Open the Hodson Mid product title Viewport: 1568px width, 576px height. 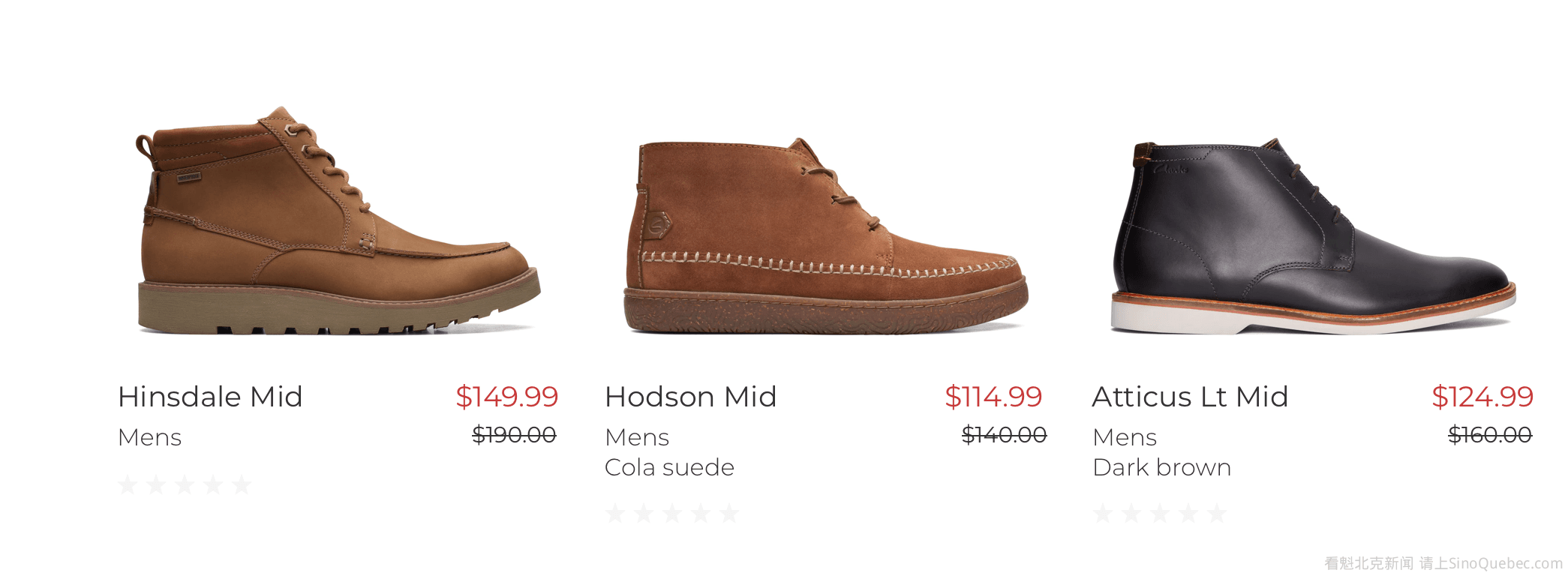(x=691, y=397)
